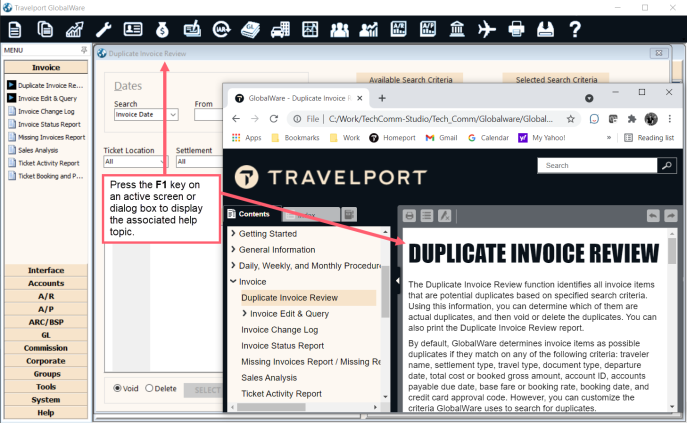
Task: Click the A/R chart icon
Action: [x=398, y=29]
